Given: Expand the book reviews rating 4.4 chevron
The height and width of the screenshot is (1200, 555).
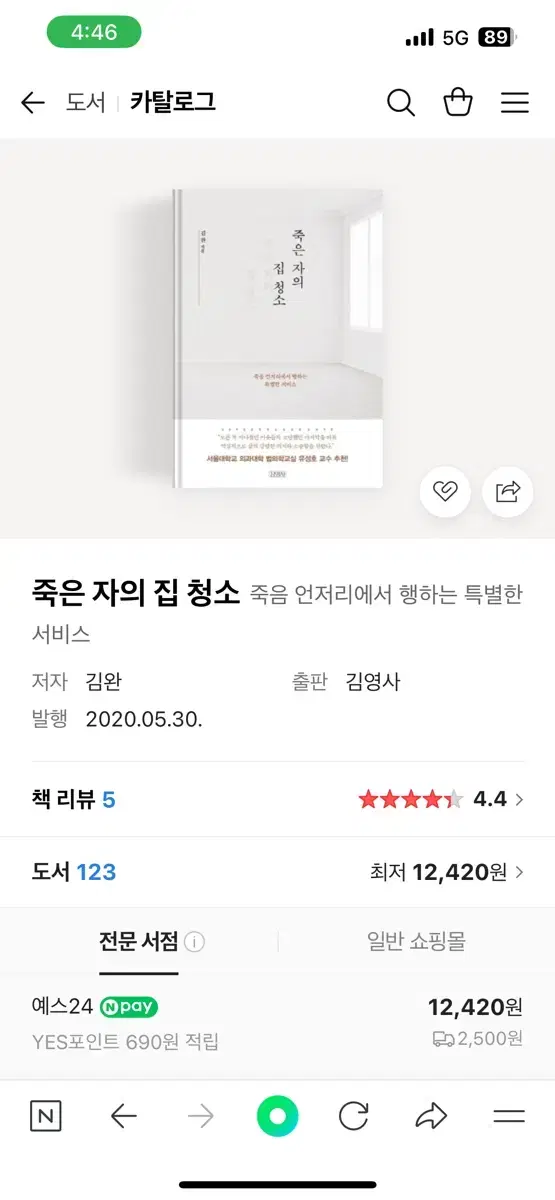Looking at the screenshot, I should (518, 799).
